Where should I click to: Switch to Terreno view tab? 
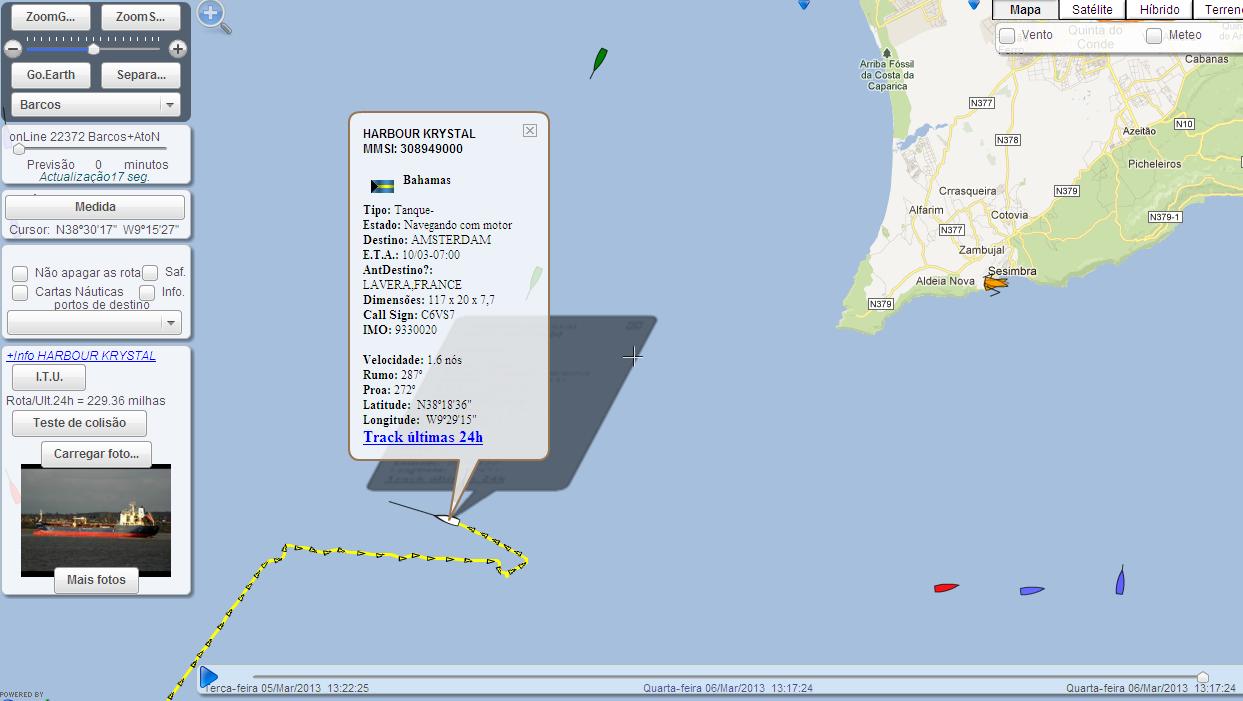(x=1220, y=10)
